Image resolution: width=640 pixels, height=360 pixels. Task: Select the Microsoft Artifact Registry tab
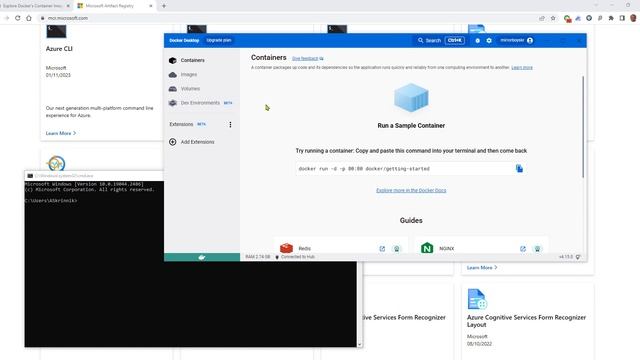pos(110,6)
